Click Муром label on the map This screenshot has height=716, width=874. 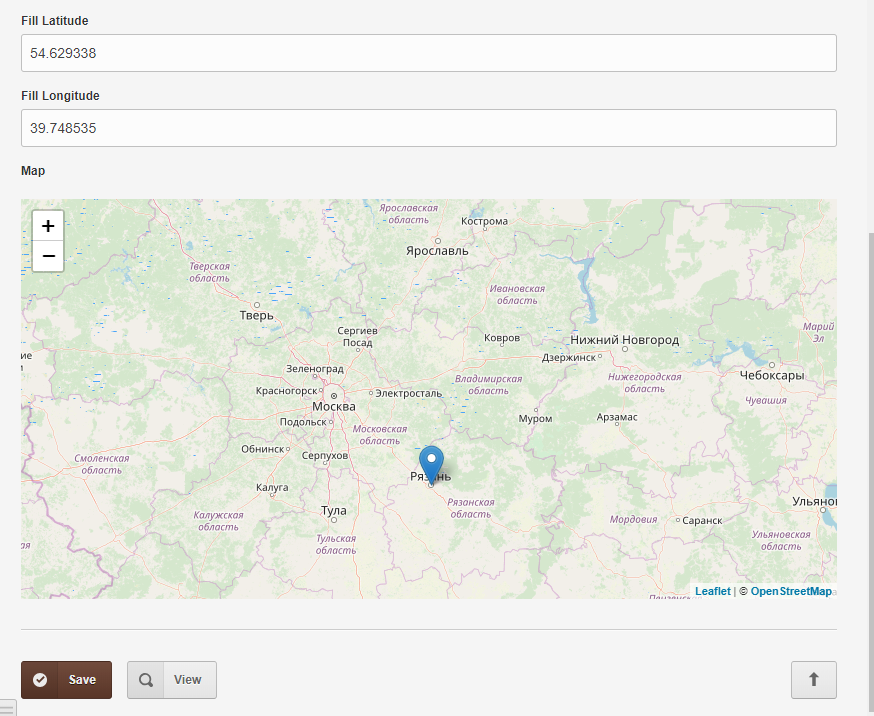coord(535,418)
